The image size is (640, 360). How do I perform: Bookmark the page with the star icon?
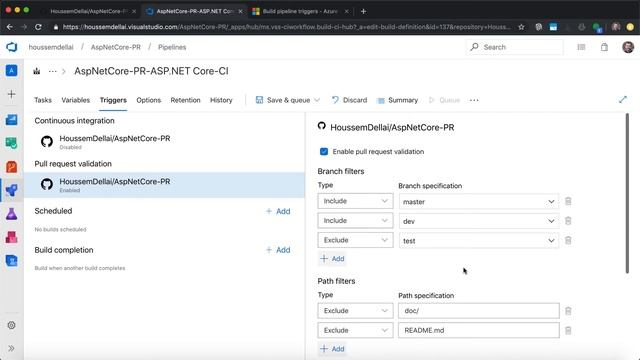(x=521, y=27)
